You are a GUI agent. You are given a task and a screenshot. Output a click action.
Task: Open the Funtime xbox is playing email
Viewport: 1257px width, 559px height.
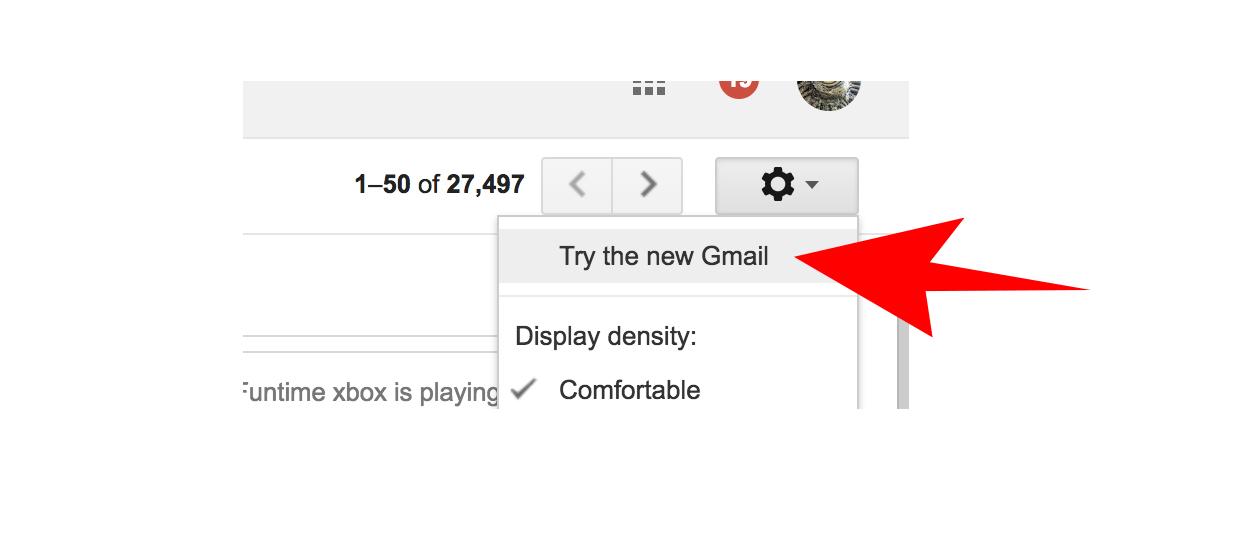point(370,392)
